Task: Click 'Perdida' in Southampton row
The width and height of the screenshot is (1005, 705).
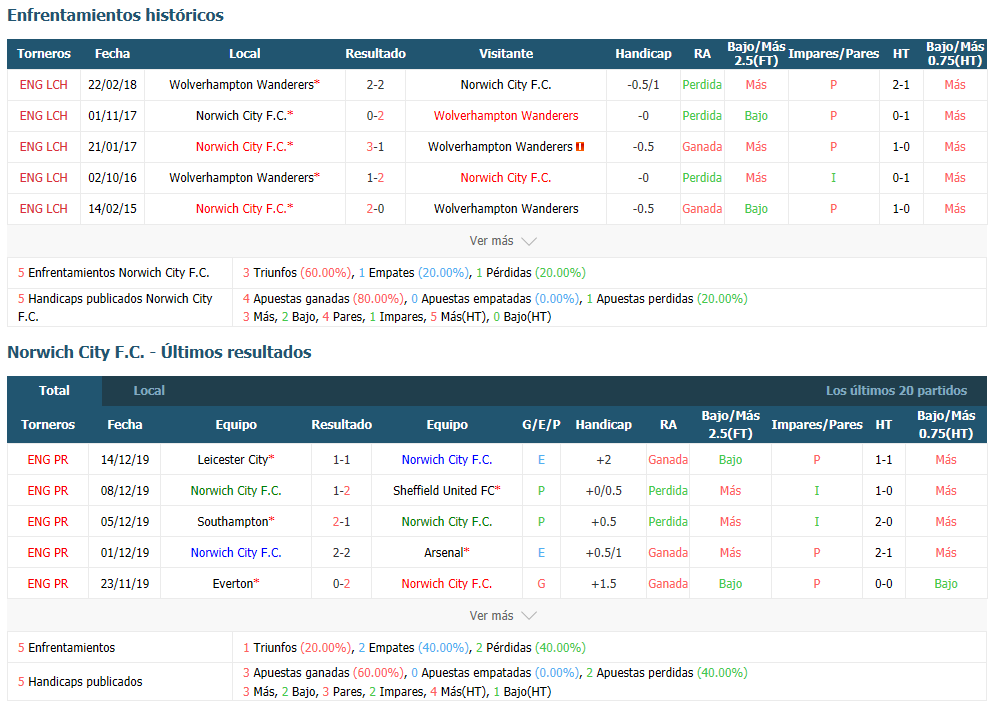Action: (x=668, y=522)
